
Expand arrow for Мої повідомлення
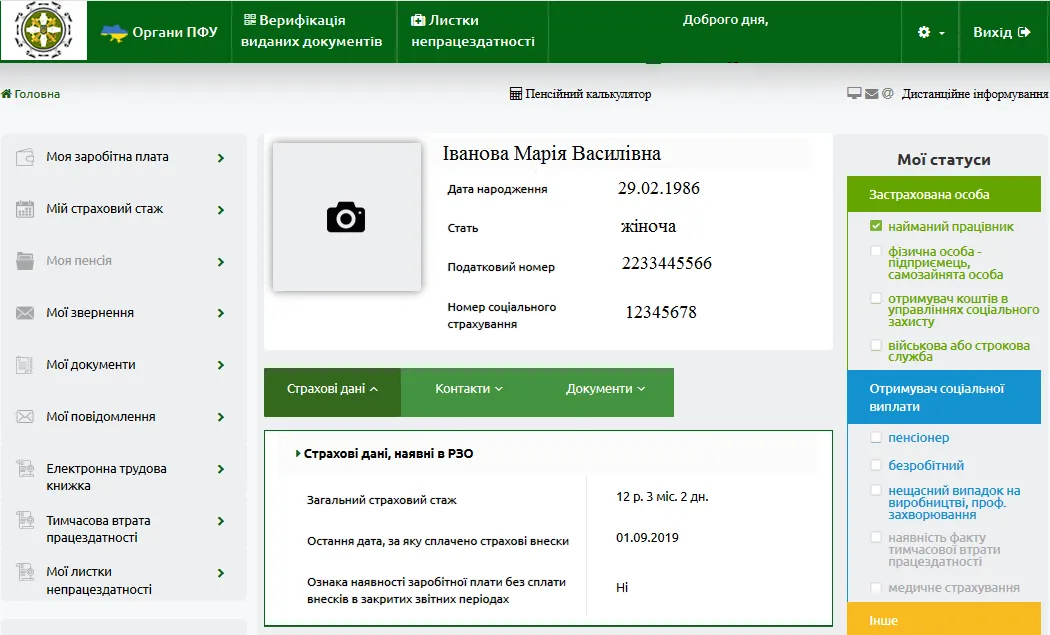pyautogui.click(x=221, y=417)
